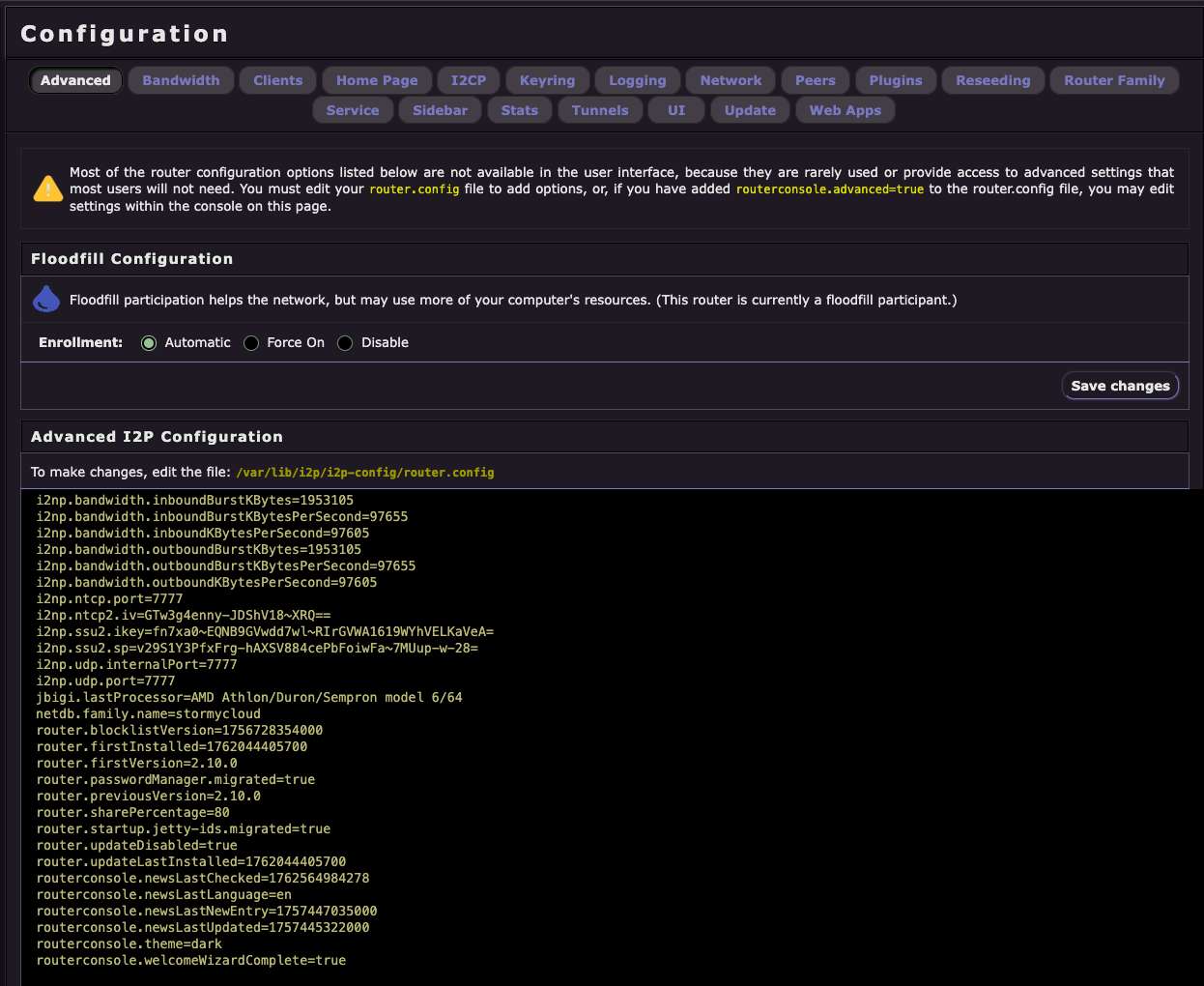Switch to the Web Apps tab
1204x986 pixels.
point(845,109)
